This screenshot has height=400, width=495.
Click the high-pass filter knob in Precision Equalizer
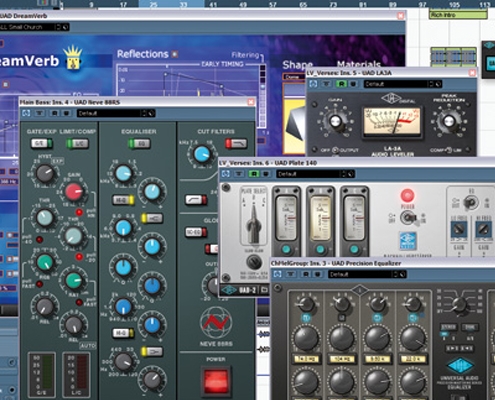[459, 304]
